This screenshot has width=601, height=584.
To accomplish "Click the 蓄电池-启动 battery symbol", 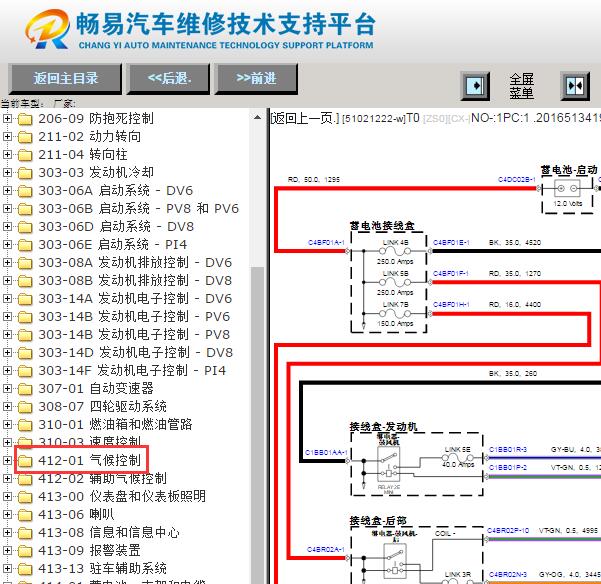I will pos(567,189).
